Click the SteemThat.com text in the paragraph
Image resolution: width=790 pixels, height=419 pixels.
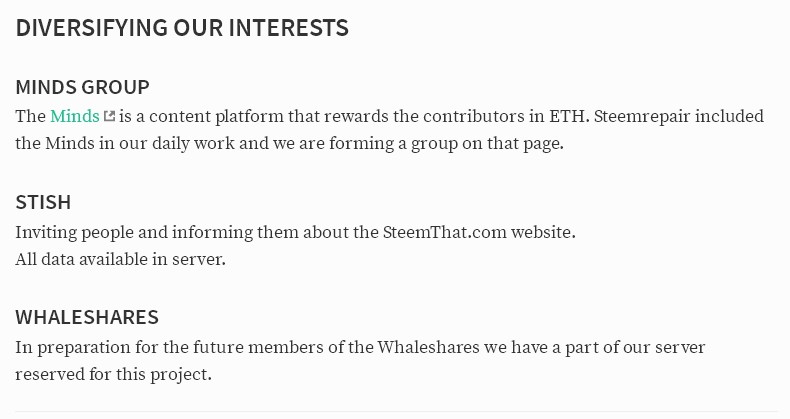(444, 232)
